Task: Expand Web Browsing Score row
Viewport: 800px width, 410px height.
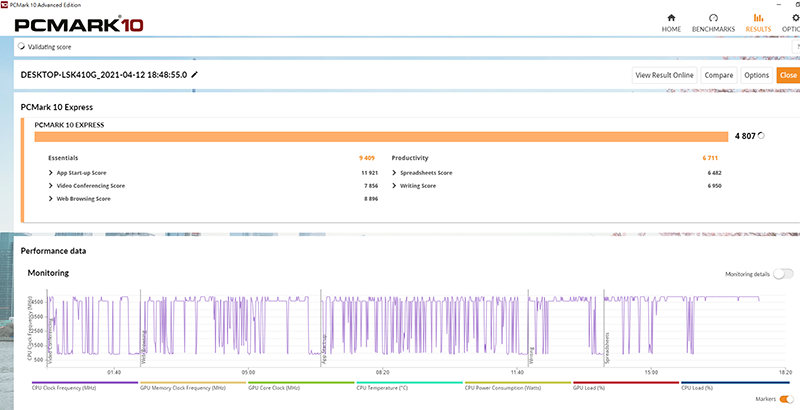Action: 51,199
